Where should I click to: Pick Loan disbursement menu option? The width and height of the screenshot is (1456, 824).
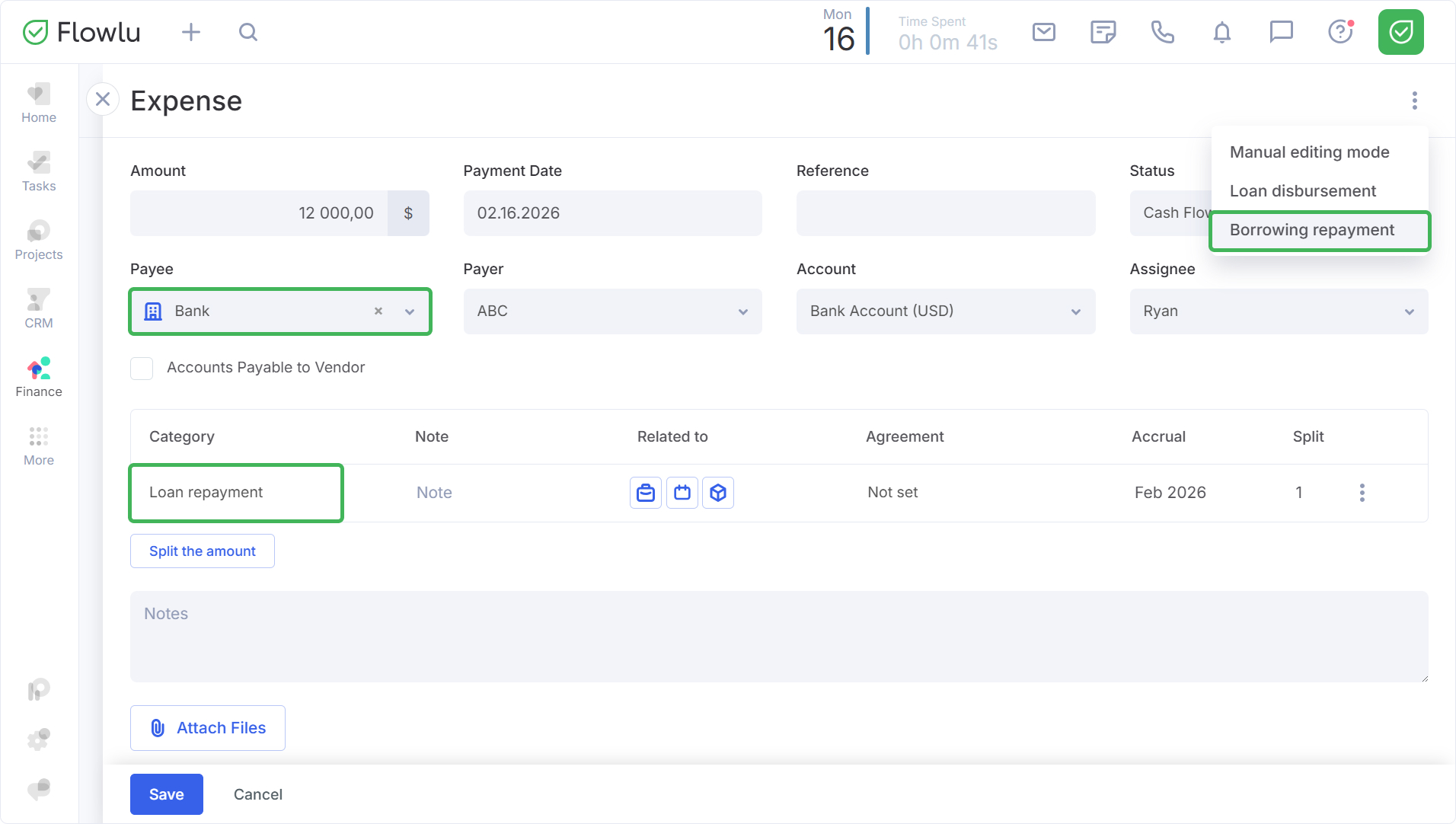tap(1302, 191)
